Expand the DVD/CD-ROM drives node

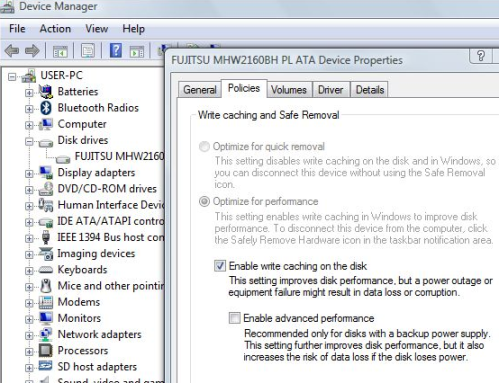[29, 190]
